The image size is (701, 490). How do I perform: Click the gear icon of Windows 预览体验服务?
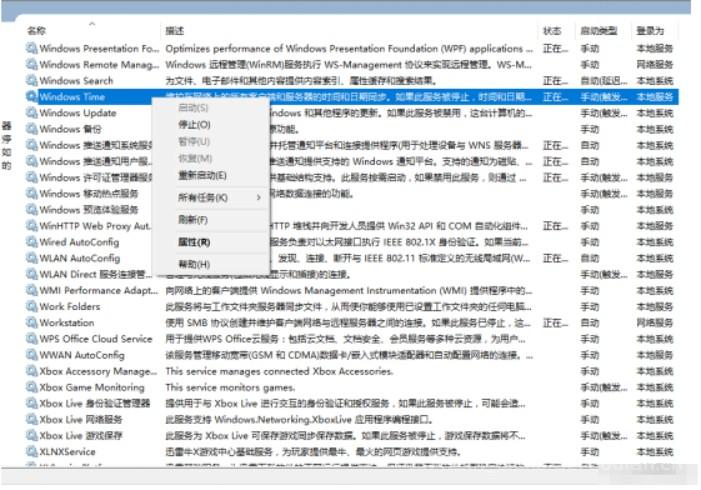[31, 209]
